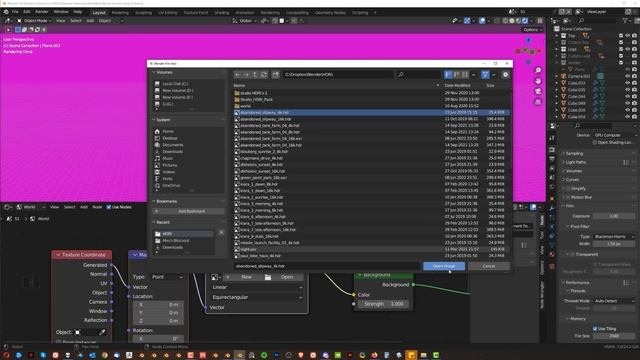Exclude Logo collection via its checkbox
640x360 pixels.
[x=621, y=49]
